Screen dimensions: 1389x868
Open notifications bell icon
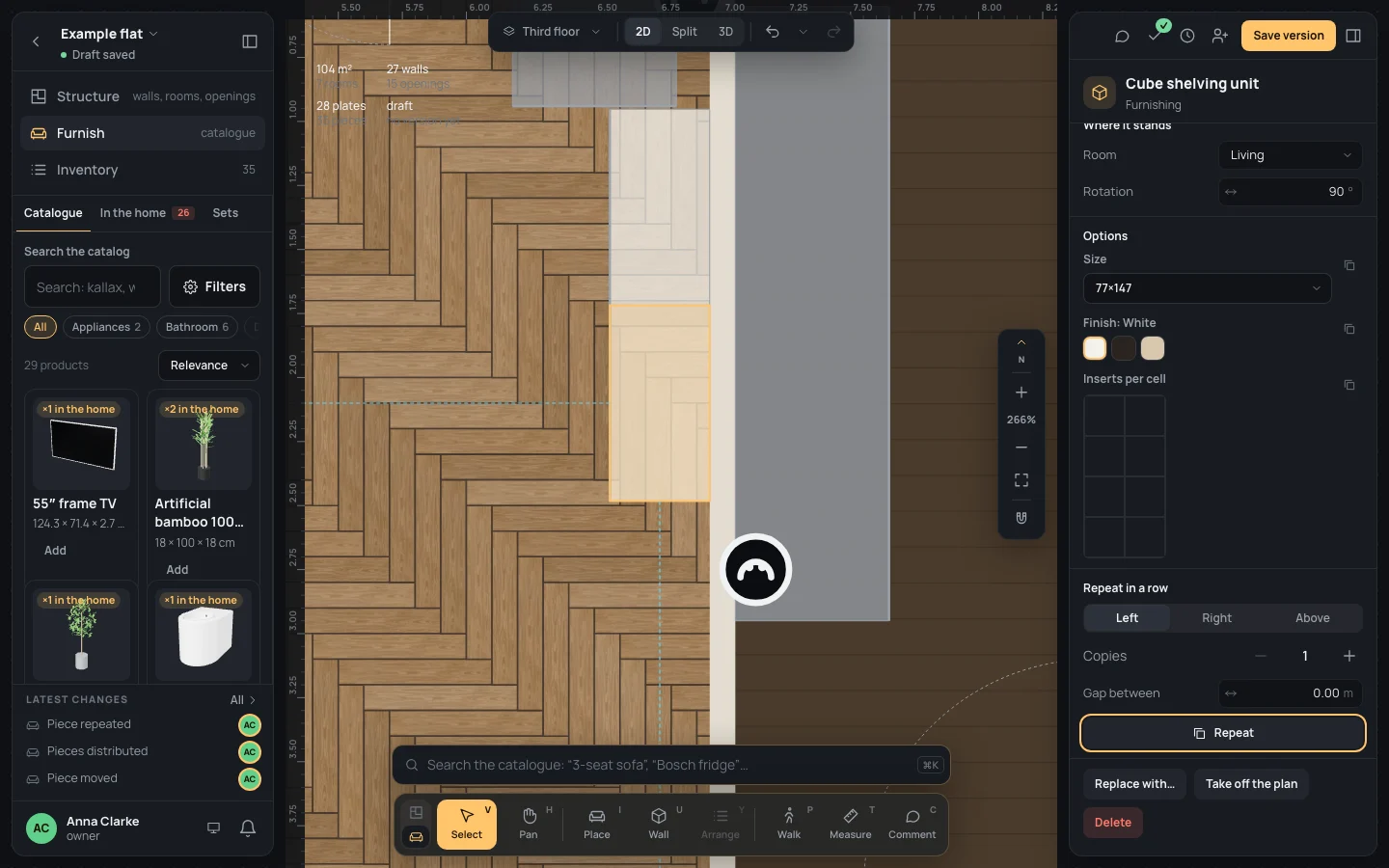tap(248, 828)
